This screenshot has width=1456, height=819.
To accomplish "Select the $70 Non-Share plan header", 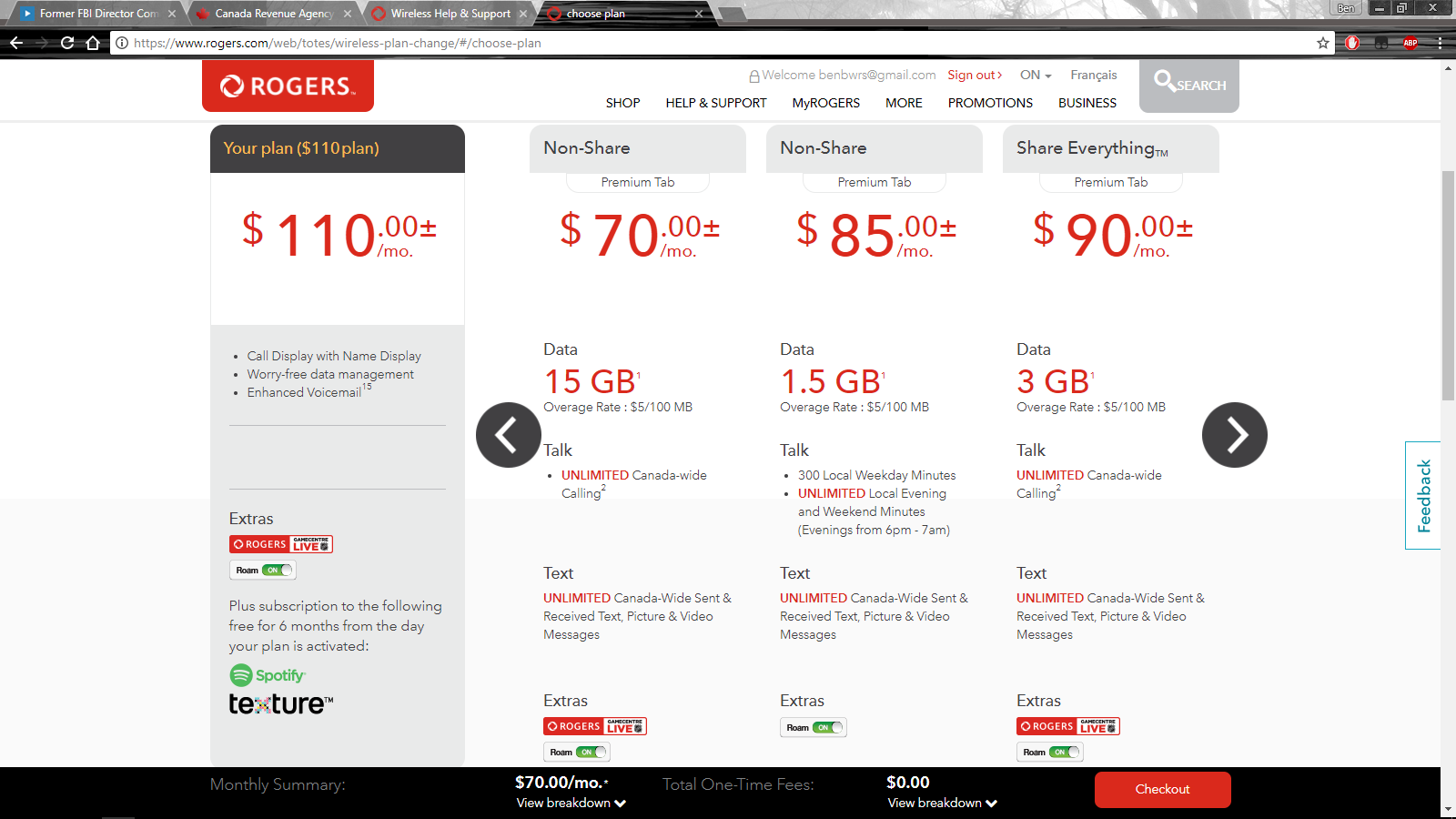I will pyautogui.click(x=638, y=148).
